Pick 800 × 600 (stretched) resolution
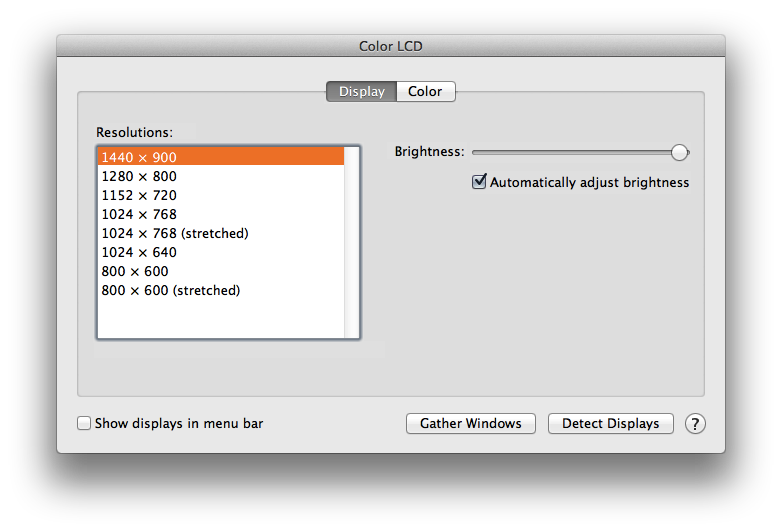This screenshot has height=532, width=782. click(x=220, y=290)
